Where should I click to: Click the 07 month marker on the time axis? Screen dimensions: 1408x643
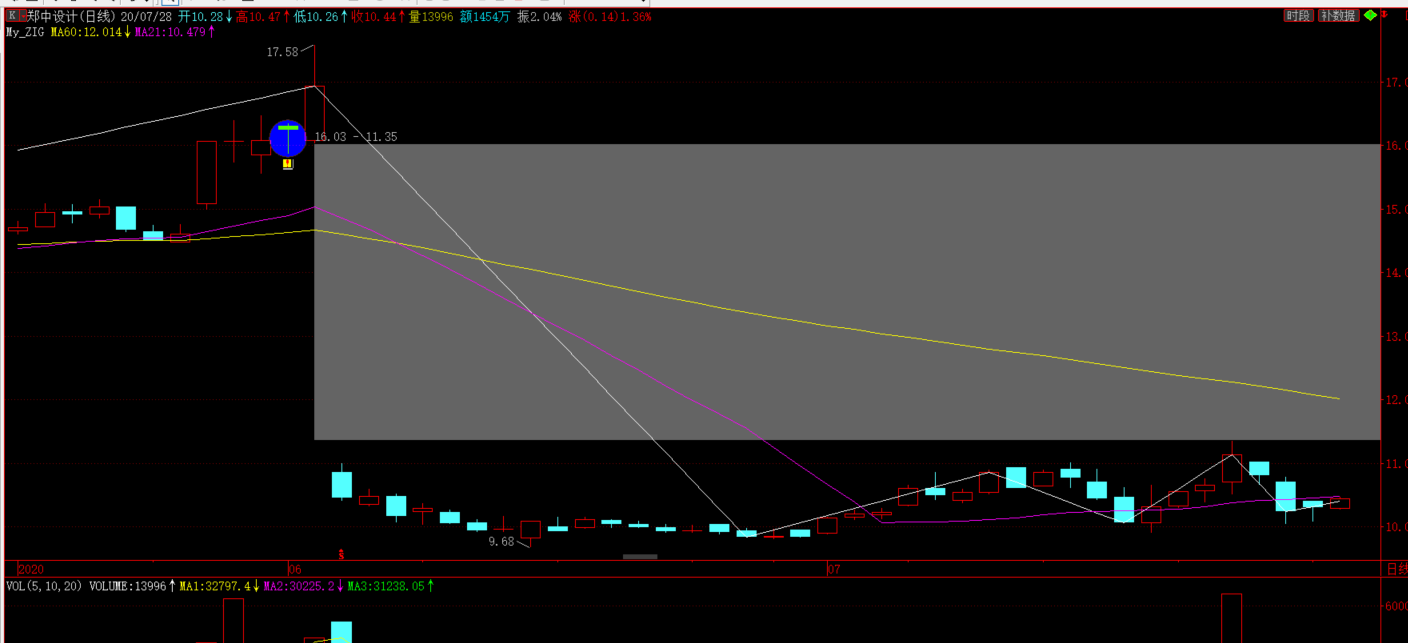(x=833, y=569)
